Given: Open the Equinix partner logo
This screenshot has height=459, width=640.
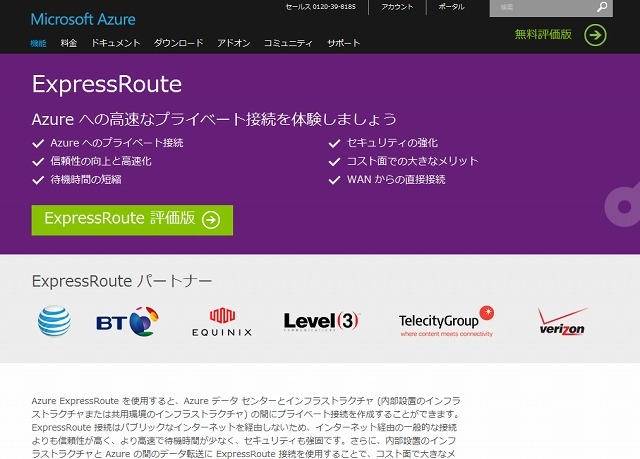Looking at the screenshot, I should click(x=222, y=322).
